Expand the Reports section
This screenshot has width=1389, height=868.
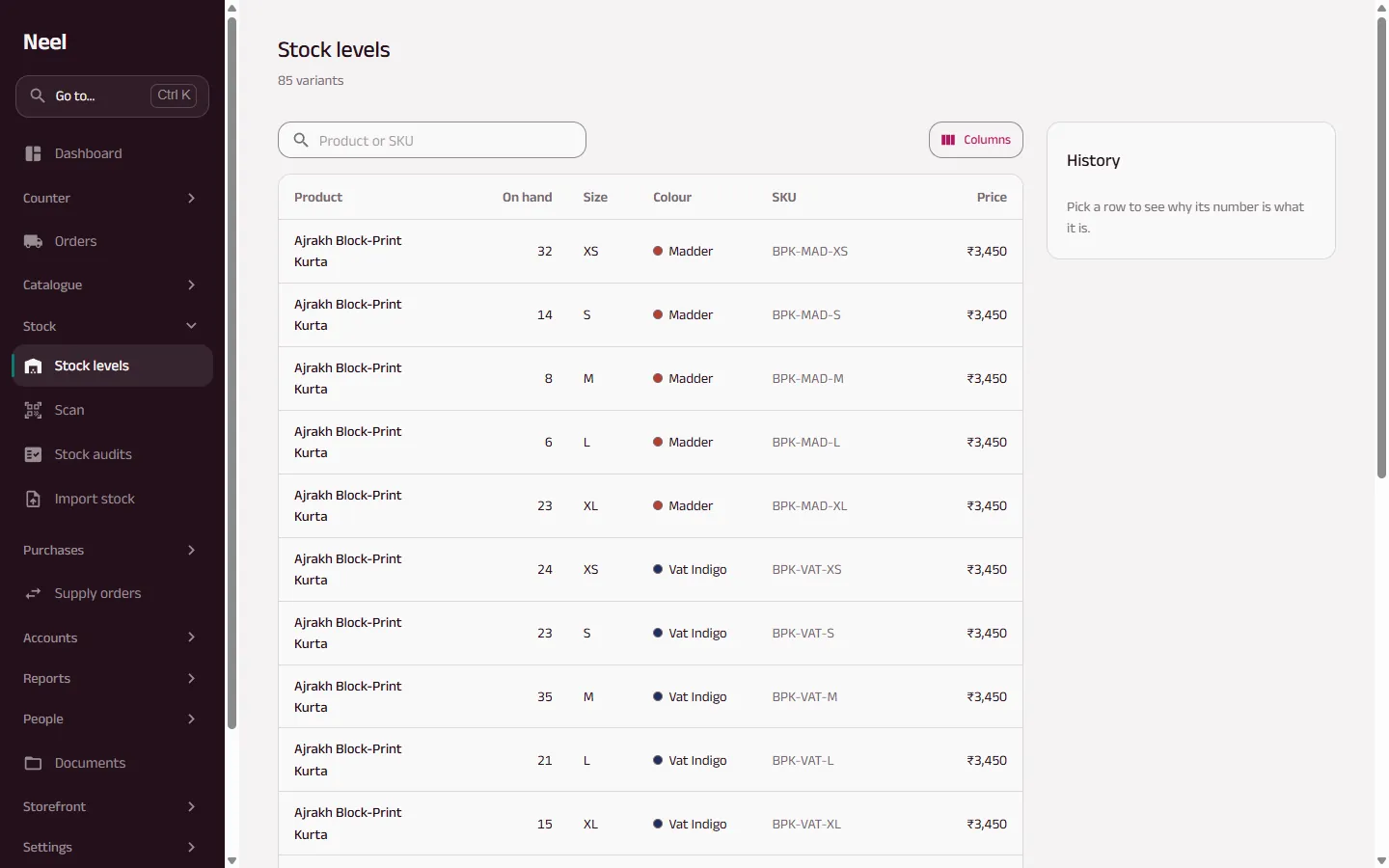(112, 678)
